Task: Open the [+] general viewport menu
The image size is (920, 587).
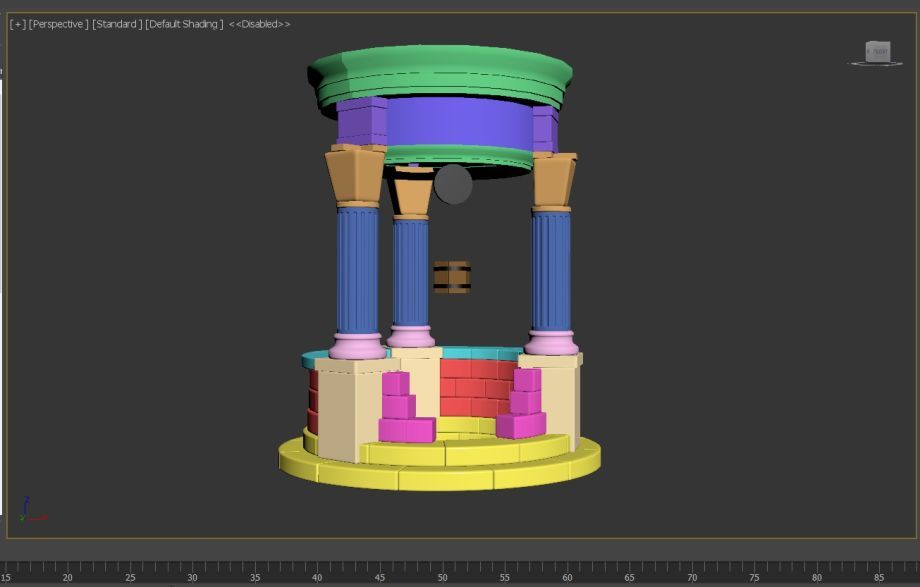Action: click(x=18, y=24)
